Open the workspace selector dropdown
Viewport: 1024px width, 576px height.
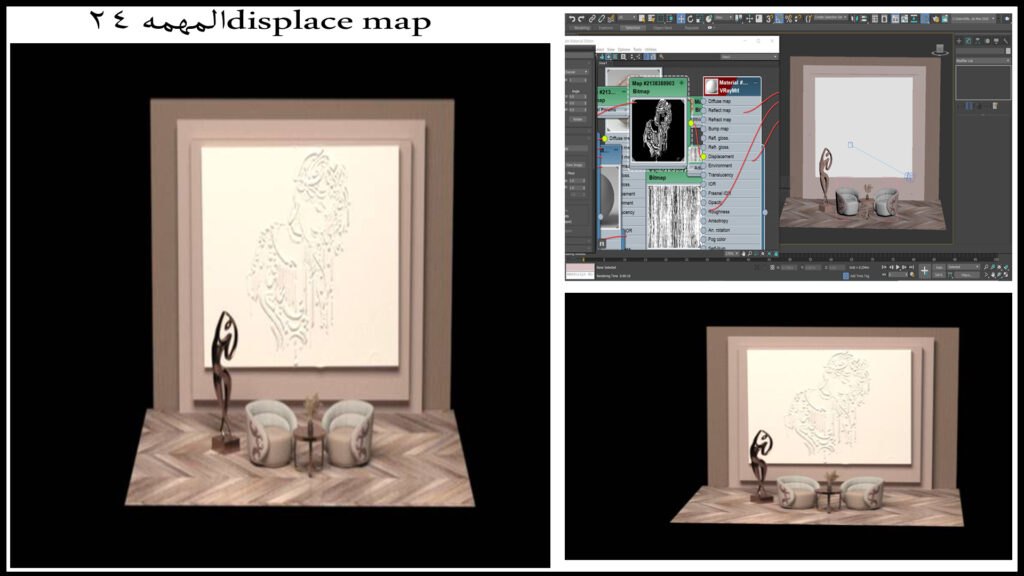click(972, 18)
